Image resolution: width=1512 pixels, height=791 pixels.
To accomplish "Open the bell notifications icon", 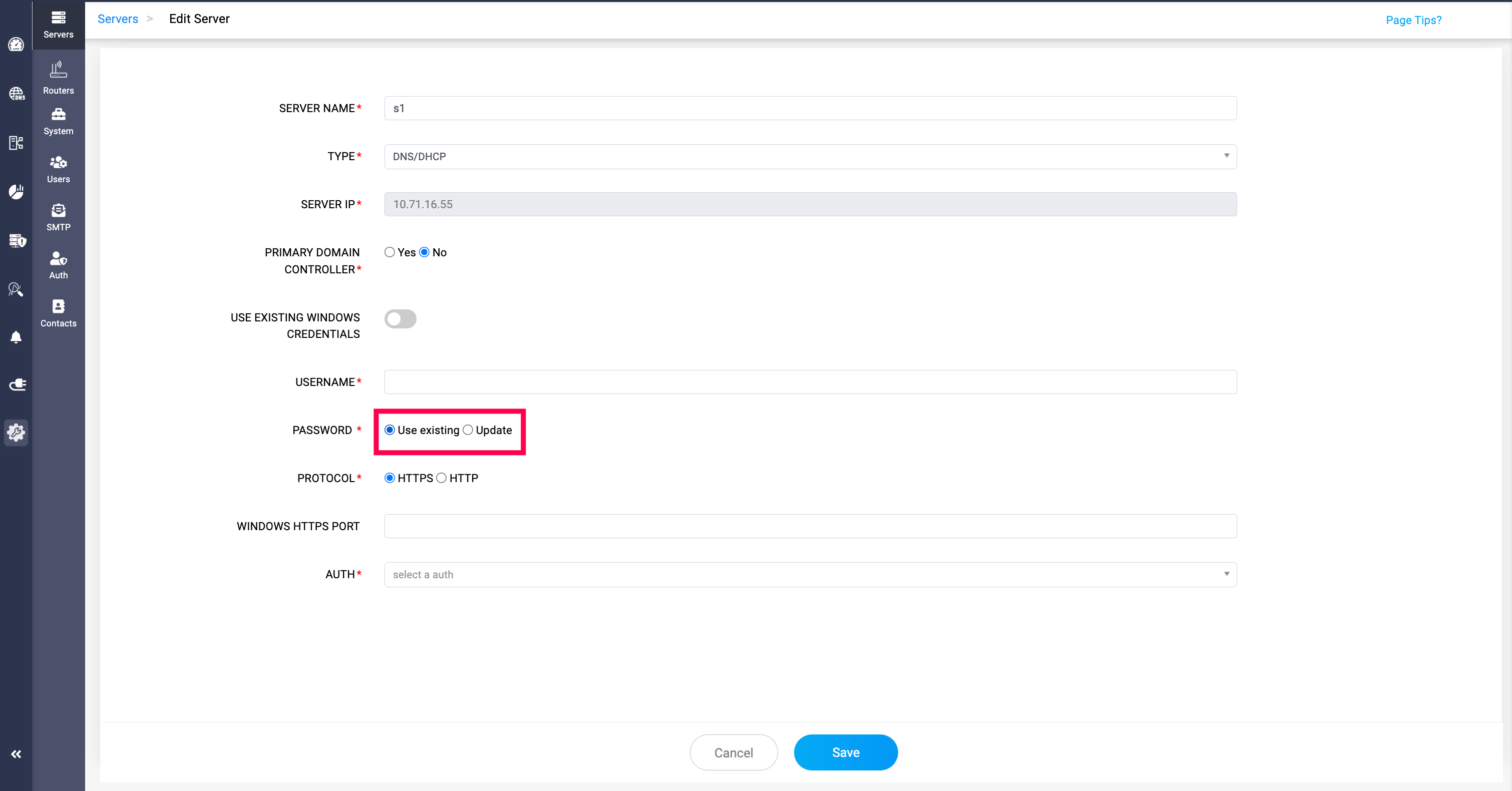I will (16, 337).
